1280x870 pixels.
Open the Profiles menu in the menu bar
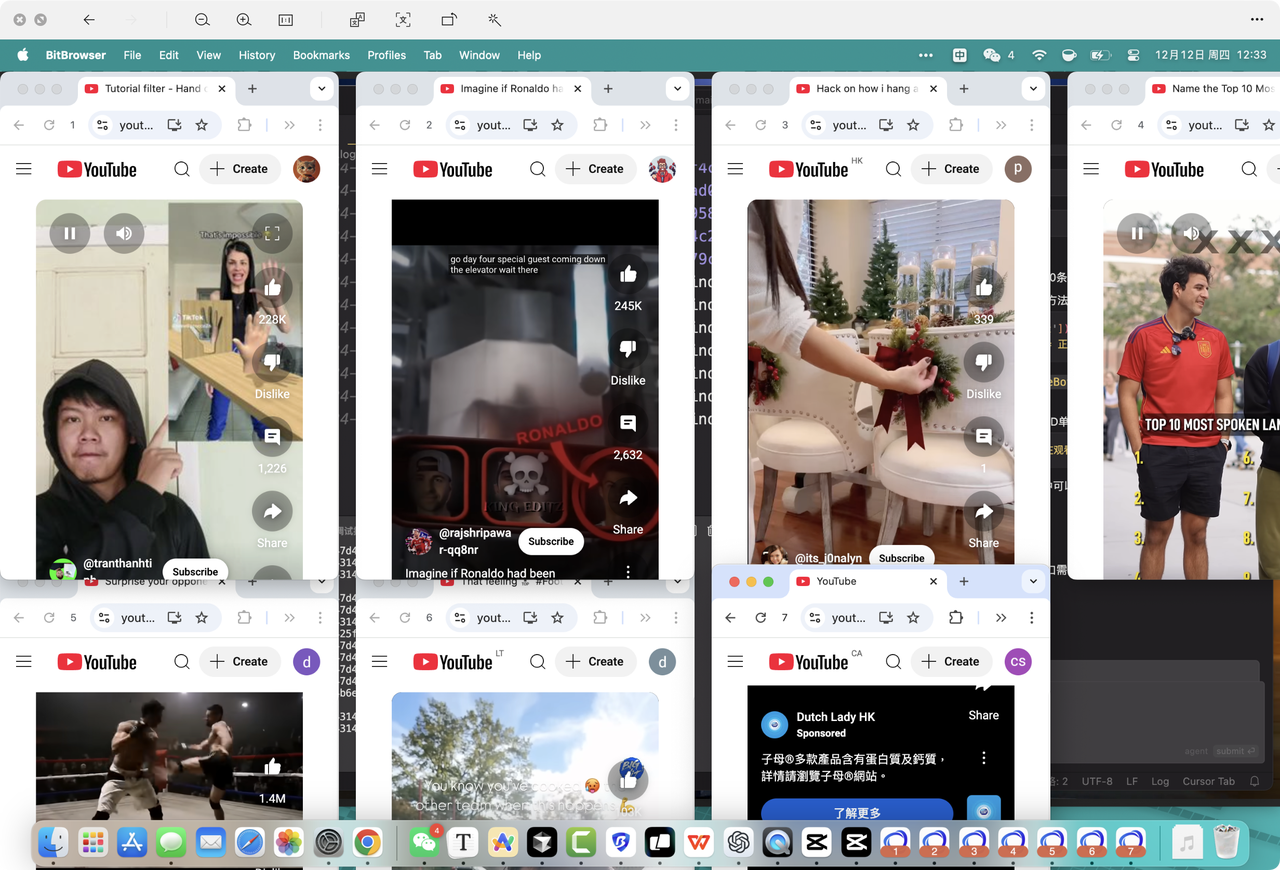(386, 55)
